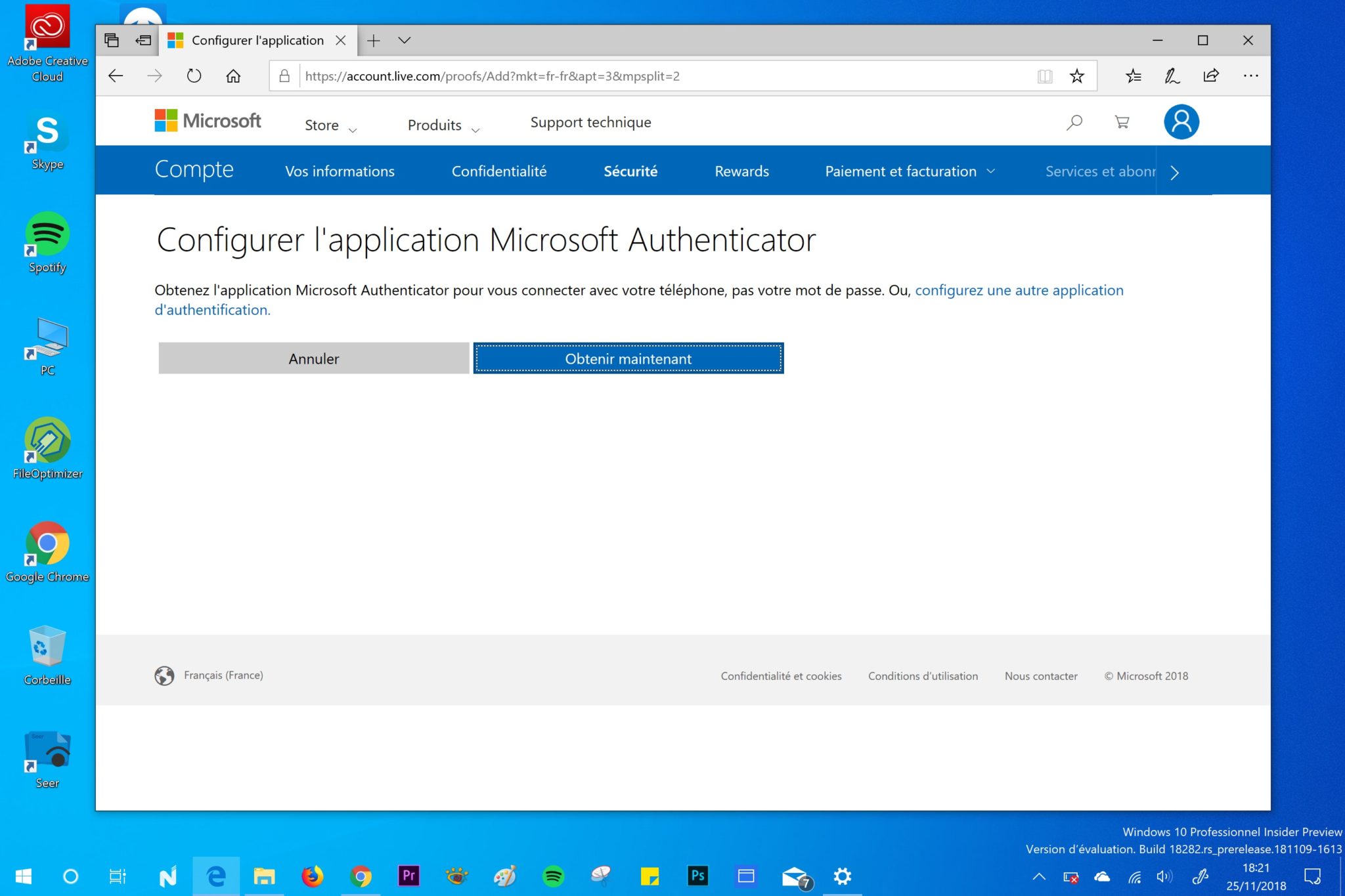Click the Annuler button
The width and height of the screenshot is (1345, 896).
pos(314,358)
